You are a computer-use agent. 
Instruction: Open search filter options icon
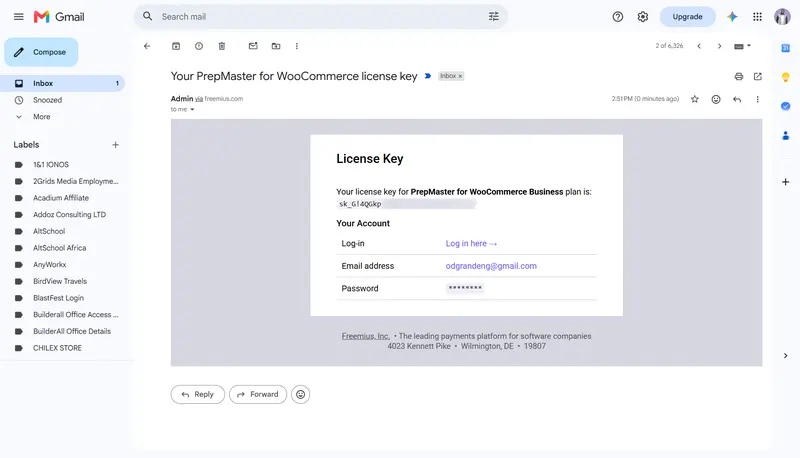coord(493,16)
